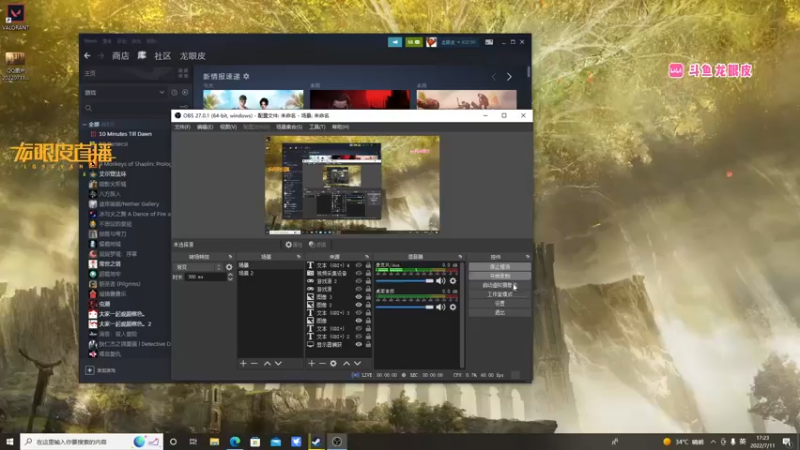Click Steam back arrow

87,56
